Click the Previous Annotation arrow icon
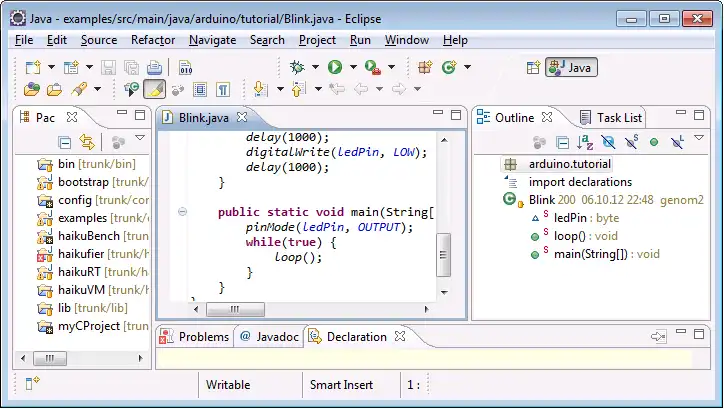The width and height of the screenshot is (724, 409). pyautogui.click(x=299, y=89)
